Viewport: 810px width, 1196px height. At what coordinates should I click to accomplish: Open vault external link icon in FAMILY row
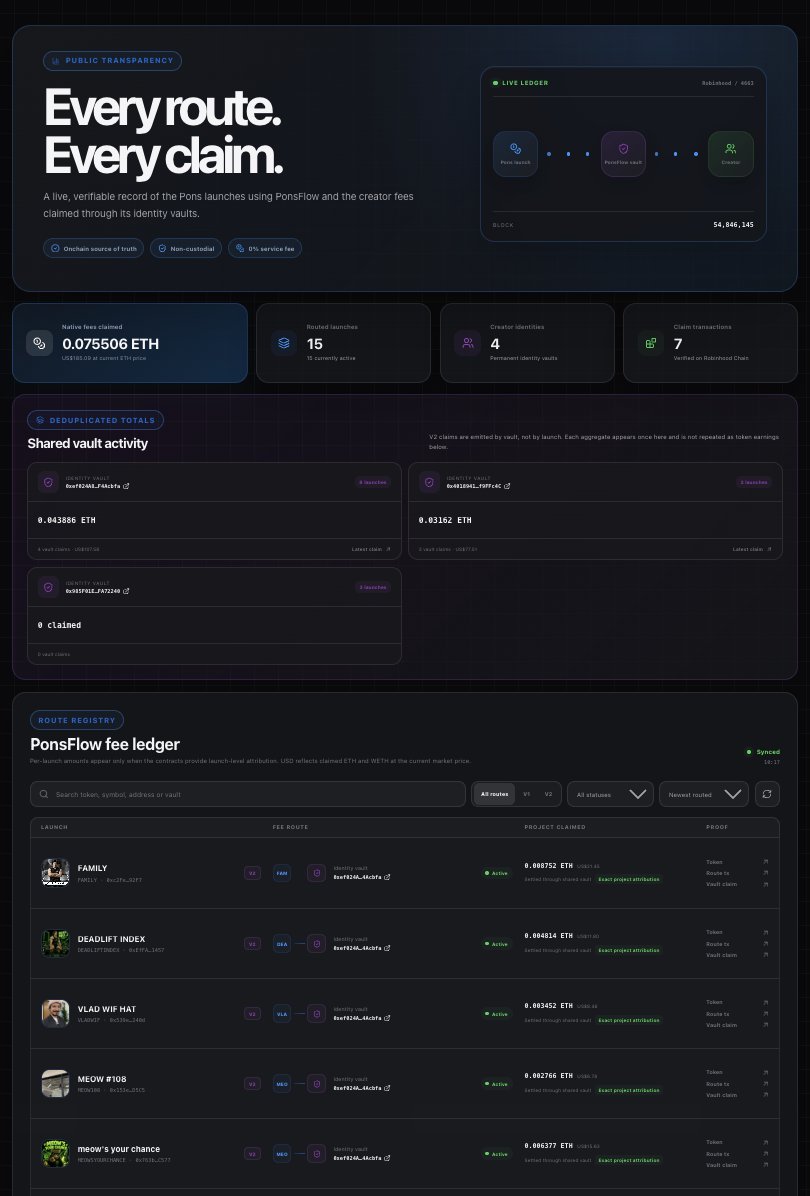click(387, 877)
